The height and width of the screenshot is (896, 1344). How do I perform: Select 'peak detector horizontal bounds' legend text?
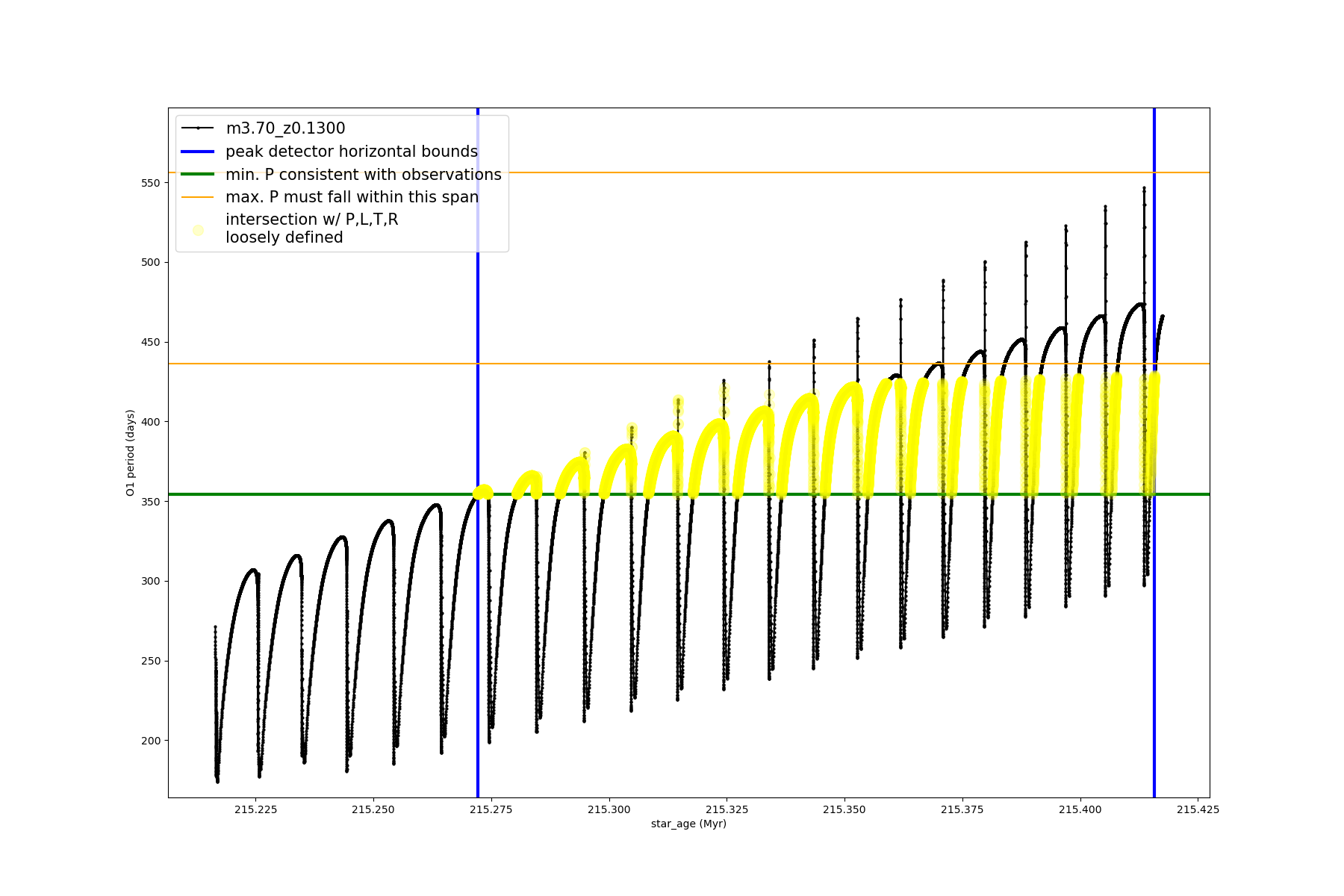click(351, 152)
